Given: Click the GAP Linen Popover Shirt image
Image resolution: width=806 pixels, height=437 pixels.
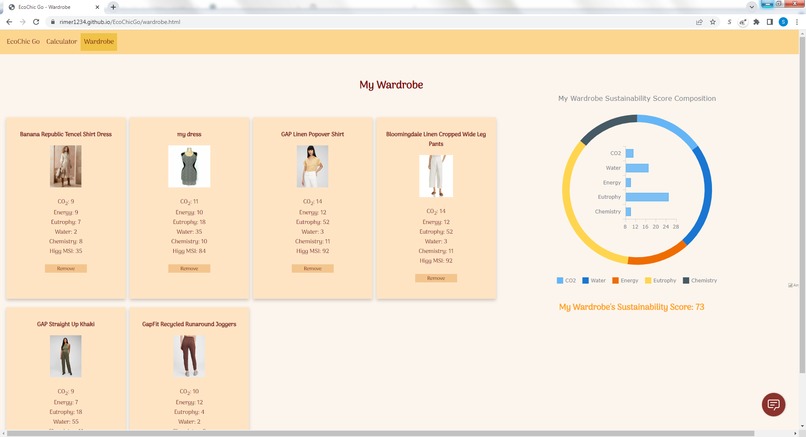Looking at the screenshot, I should tap(313, 166).
